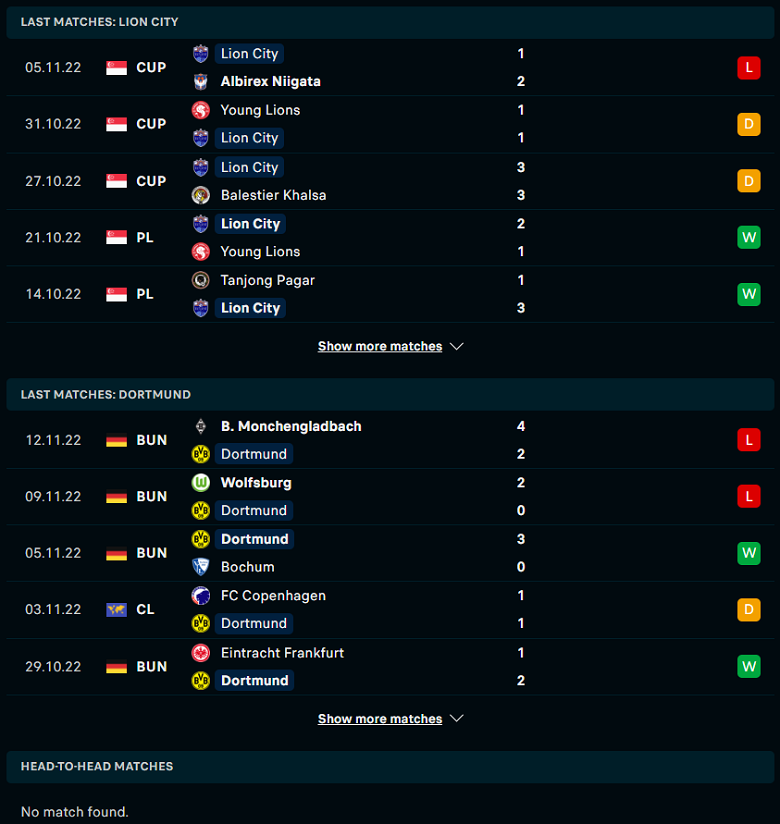The image size is (780, 824).
Task: Expand more Dortmund matches
Action: [x=379, y=719]
